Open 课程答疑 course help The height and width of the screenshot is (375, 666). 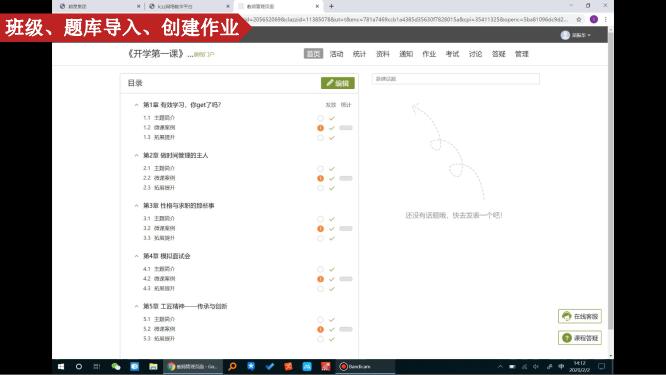(x=580, y=338)
